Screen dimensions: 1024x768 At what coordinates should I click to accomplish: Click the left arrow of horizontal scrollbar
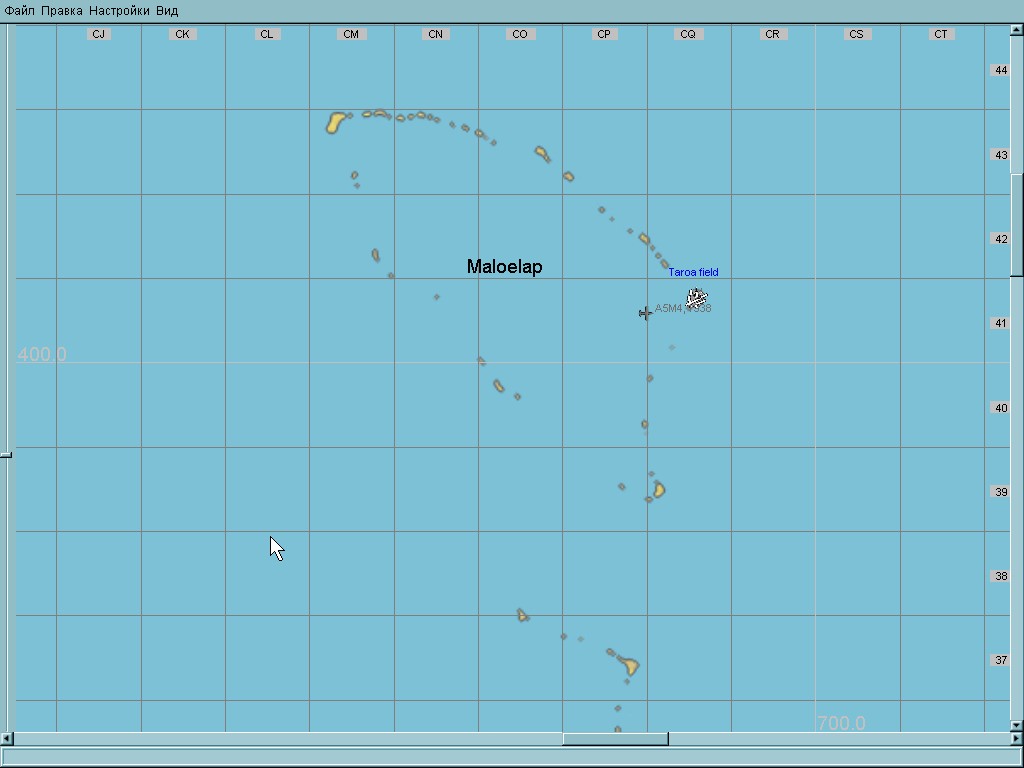tap(6, 739)
